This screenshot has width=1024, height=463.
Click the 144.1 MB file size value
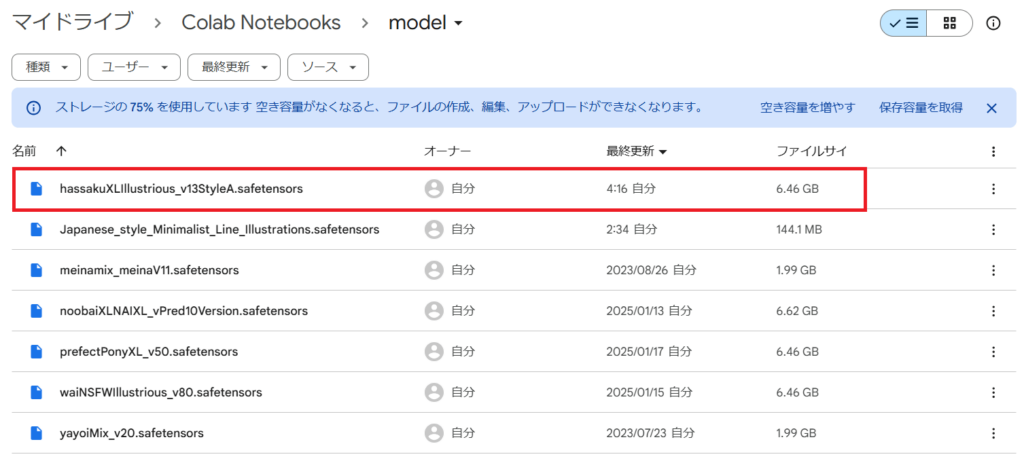tap(799, 229)
